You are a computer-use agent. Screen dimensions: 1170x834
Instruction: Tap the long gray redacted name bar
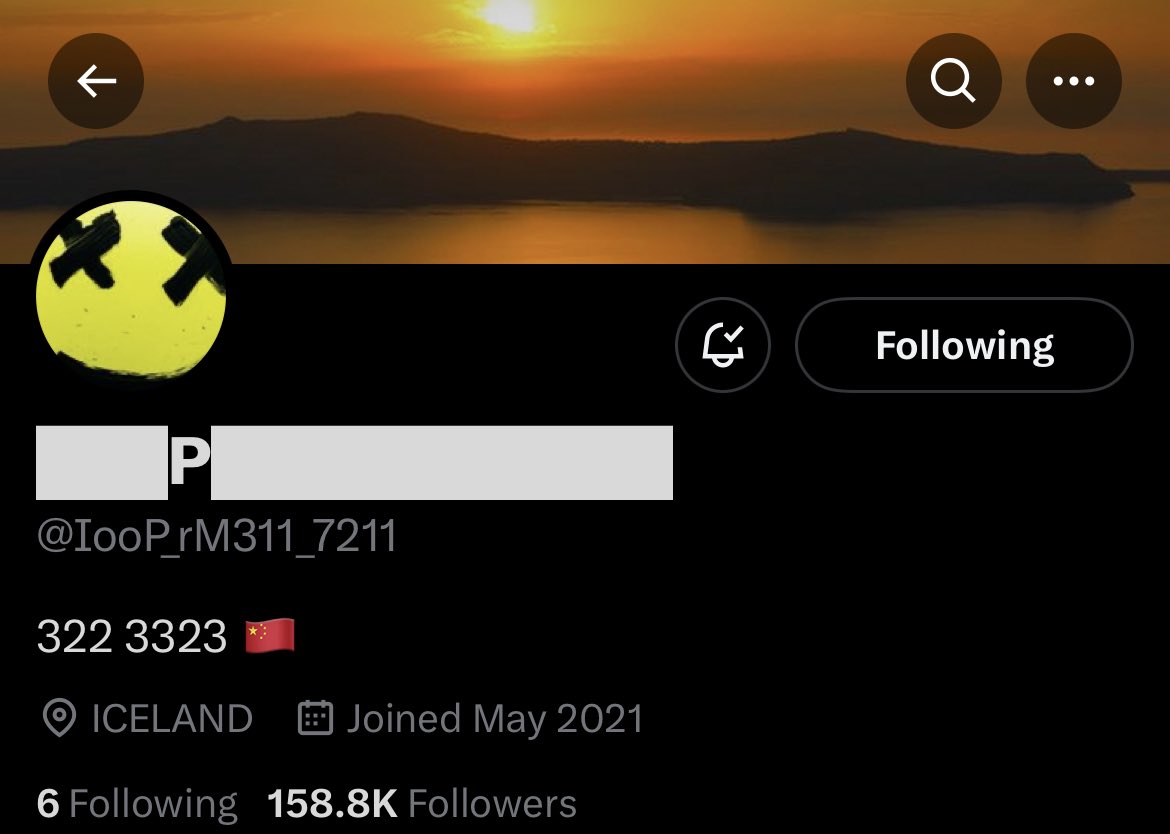tap(442, 463)
